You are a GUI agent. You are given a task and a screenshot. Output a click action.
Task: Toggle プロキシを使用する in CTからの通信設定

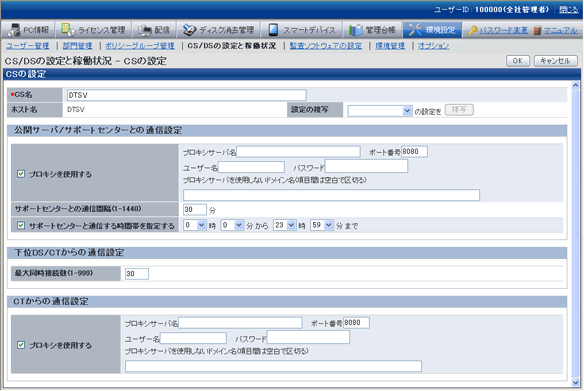click(x=21, y=345)
